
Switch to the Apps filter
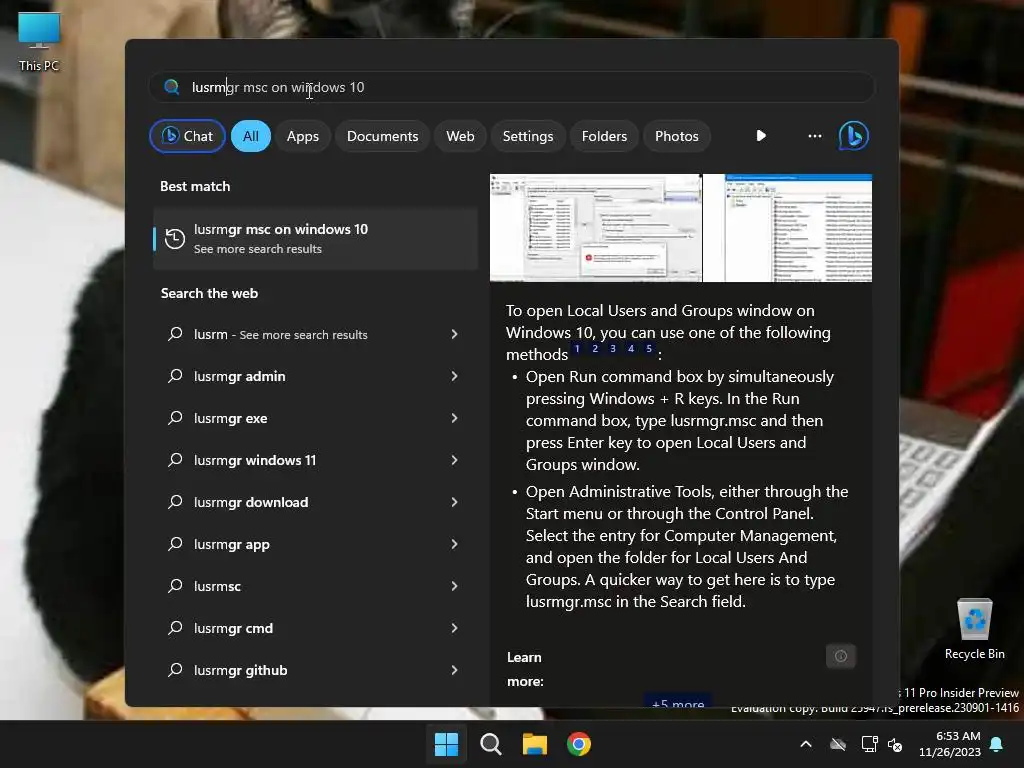tap(302, 136)
